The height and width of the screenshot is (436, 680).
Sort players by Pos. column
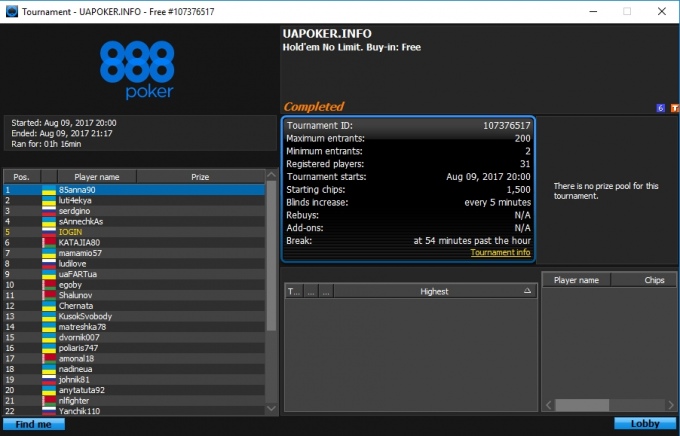tap(22, 177)
